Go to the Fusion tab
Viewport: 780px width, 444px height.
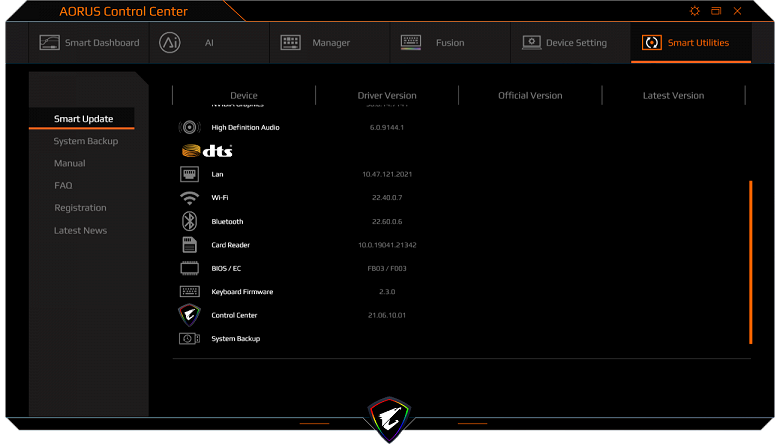pos(450,43)
